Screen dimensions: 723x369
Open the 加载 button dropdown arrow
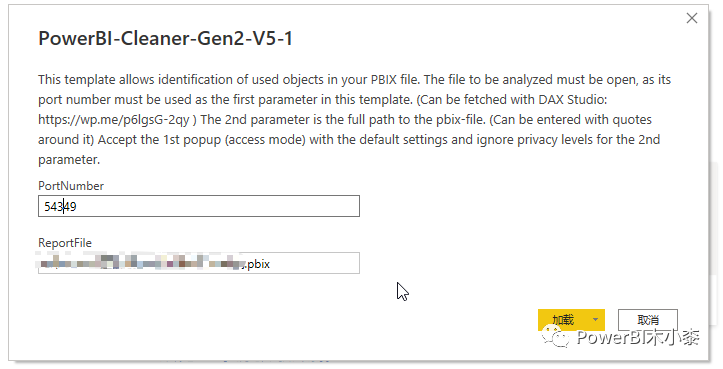tap(595, 320)
